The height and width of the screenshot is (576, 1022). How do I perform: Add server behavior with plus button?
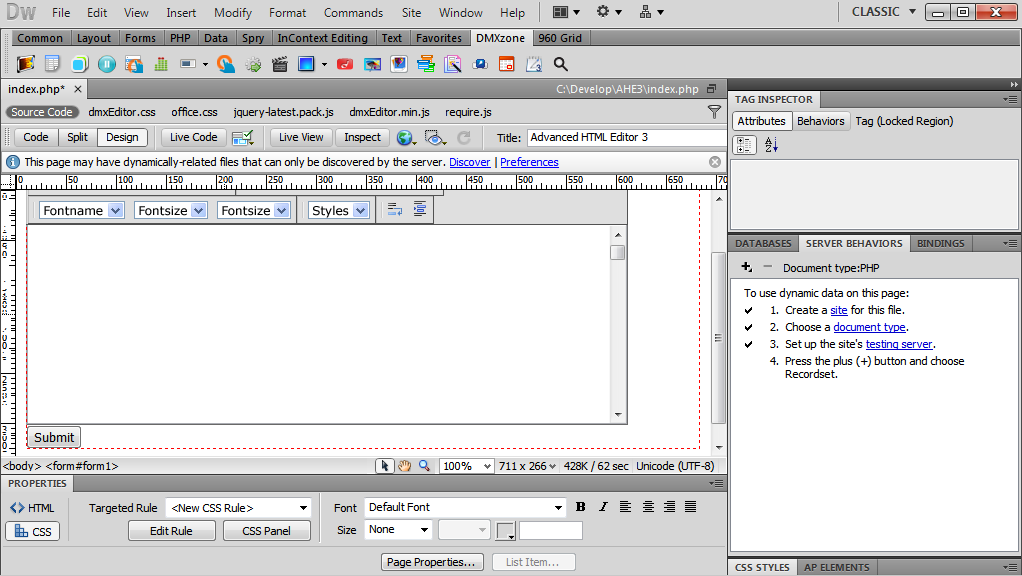click(747, 267)
